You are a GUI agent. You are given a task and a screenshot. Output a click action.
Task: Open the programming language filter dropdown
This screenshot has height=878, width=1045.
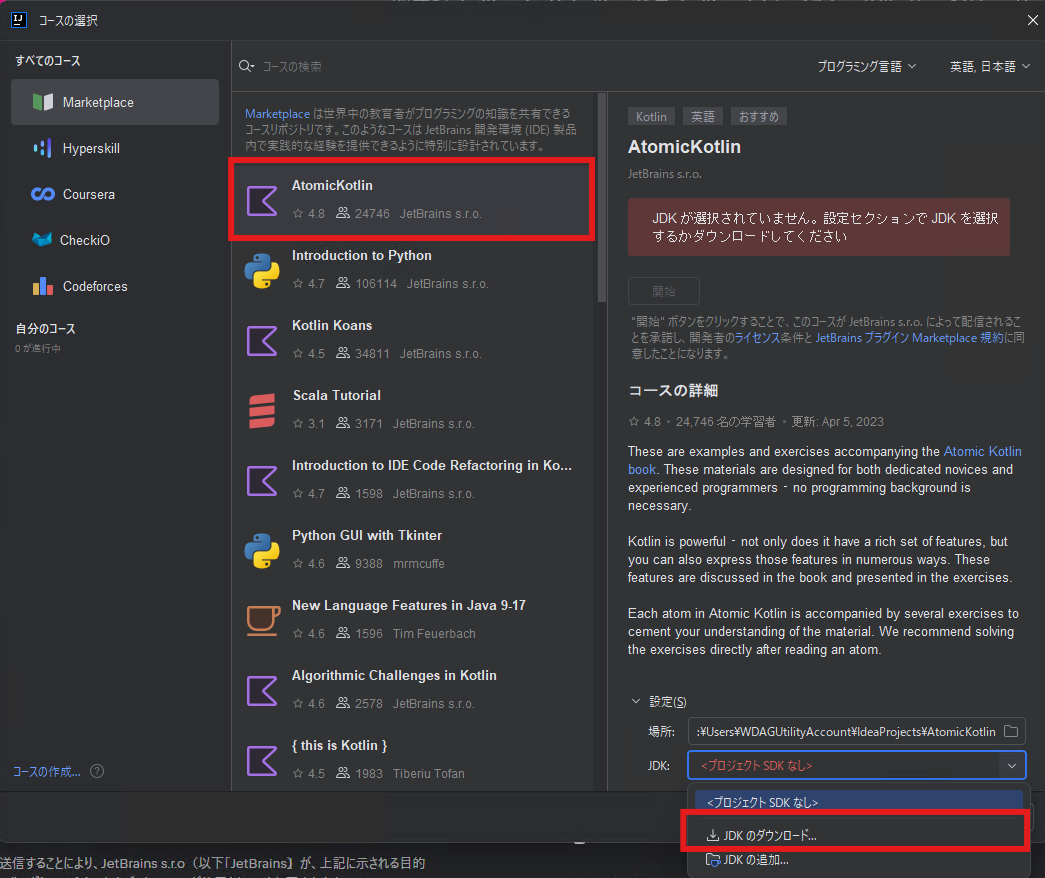tap(866, 66)
